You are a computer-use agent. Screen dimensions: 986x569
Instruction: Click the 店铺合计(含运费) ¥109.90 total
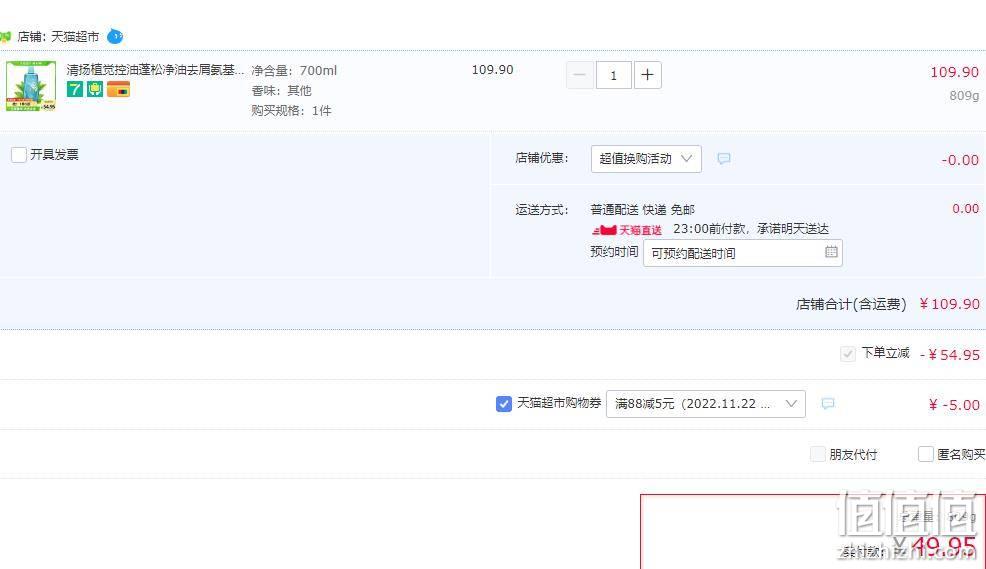tap(887, 304)
